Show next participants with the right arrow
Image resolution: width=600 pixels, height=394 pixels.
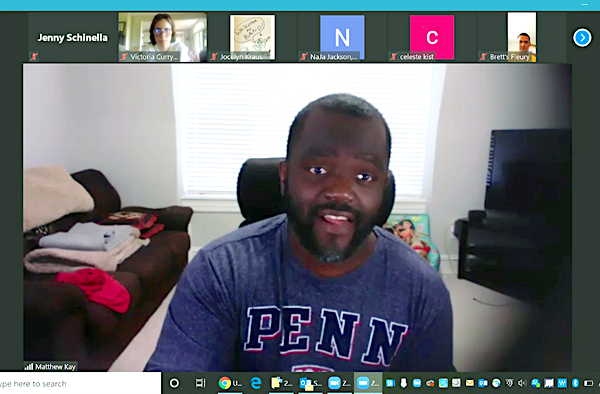(582, 37)
